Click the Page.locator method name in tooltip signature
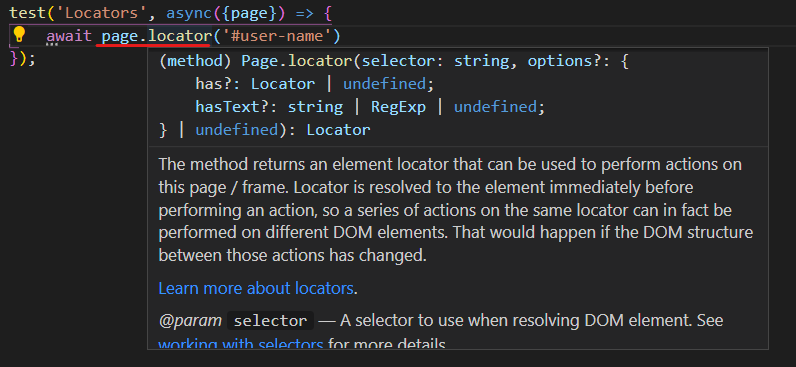The height and width of the screenshot is (367, 796). coord(296,61)
